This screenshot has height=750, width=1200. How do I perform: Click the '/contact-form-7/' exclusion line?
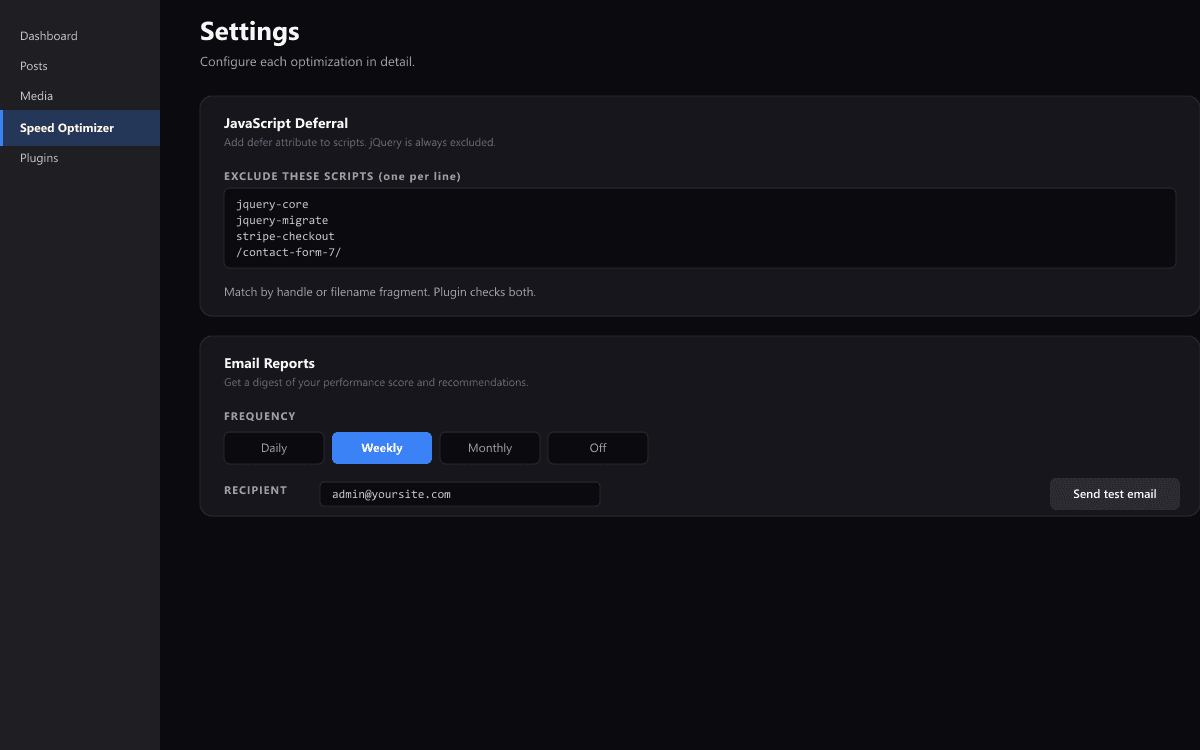[x=288, y=252]
